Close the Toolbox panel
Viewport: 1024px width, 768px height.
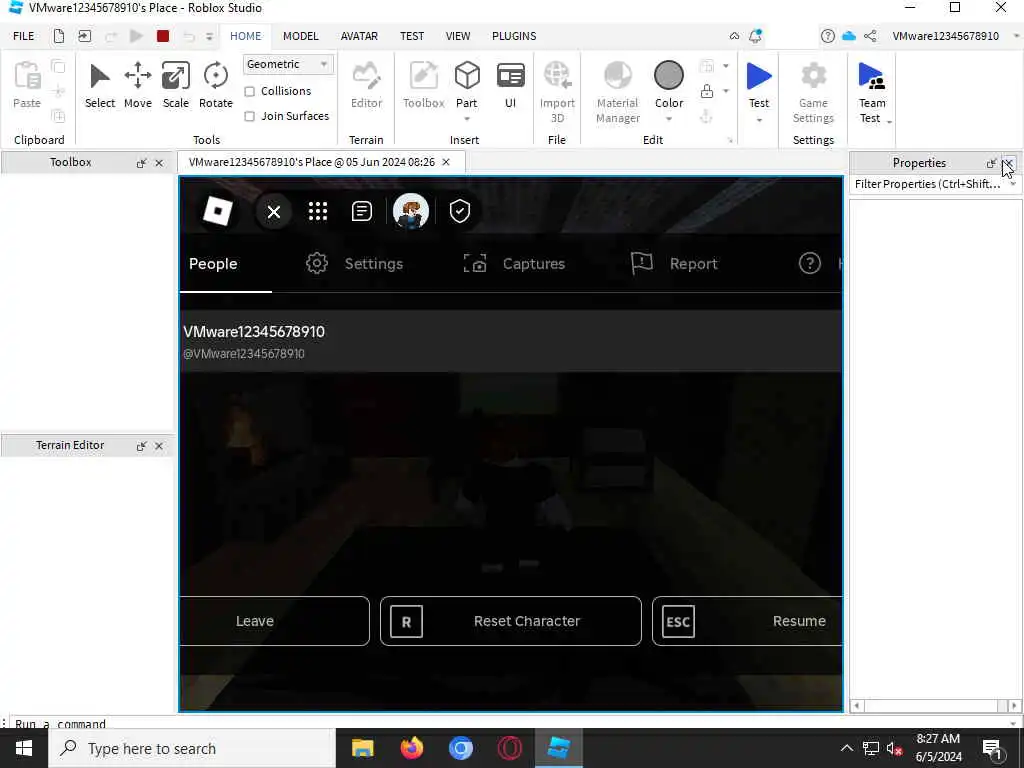[x=159, y=163]
